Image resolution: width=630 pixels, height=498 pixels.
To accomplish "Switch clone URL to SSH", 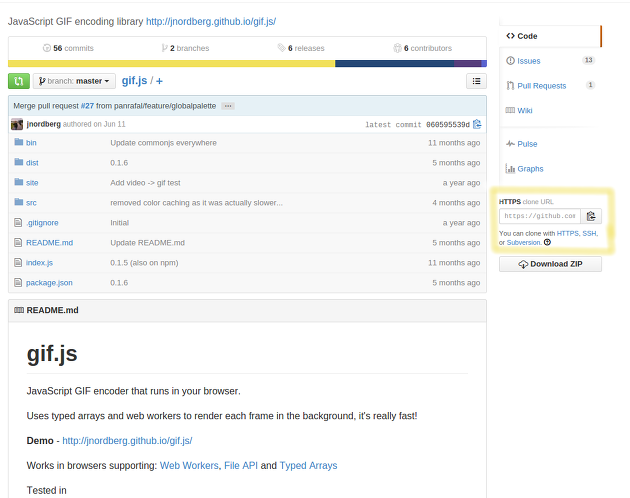I will 589,234.
